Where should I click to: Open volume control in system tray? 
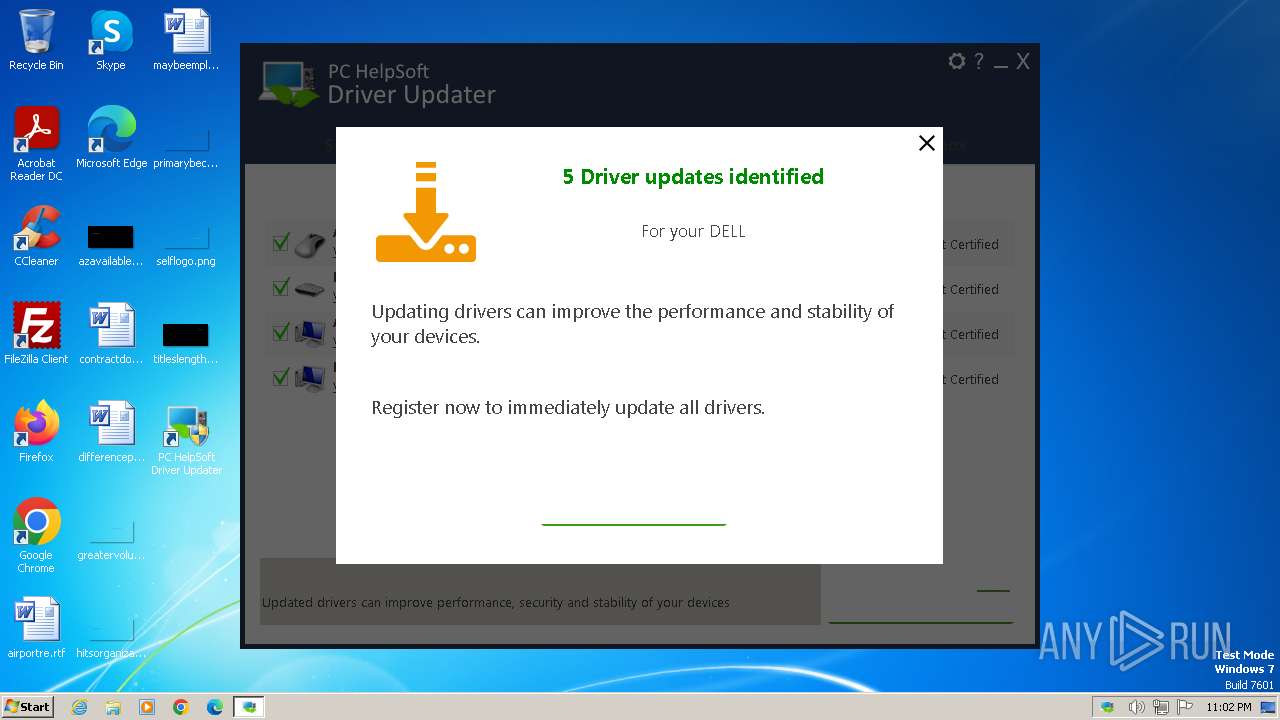tap(1136, 707)
